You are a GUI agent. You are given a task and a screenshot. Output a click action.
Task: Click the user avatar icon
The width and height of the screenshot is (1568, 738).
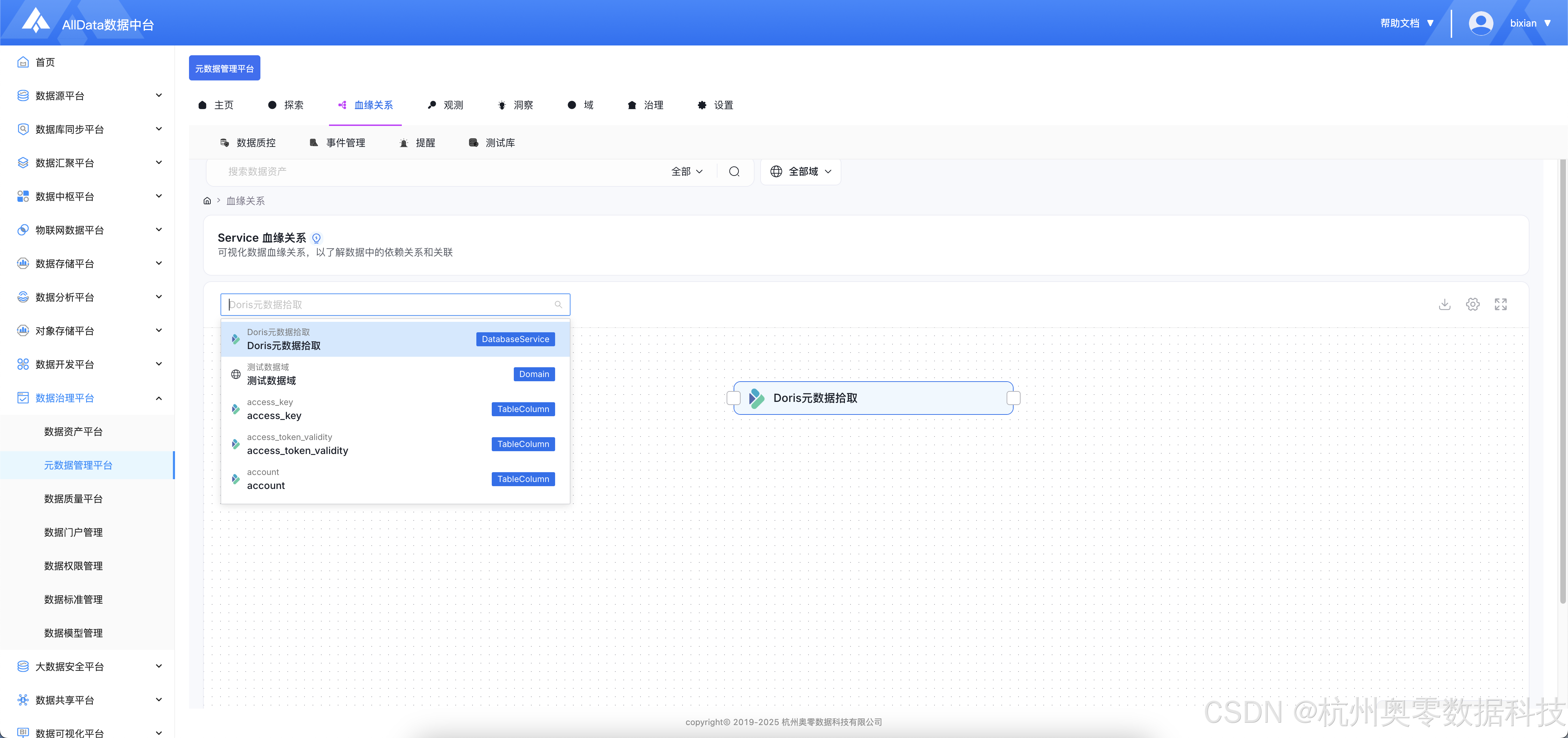tap(1480, 23)
